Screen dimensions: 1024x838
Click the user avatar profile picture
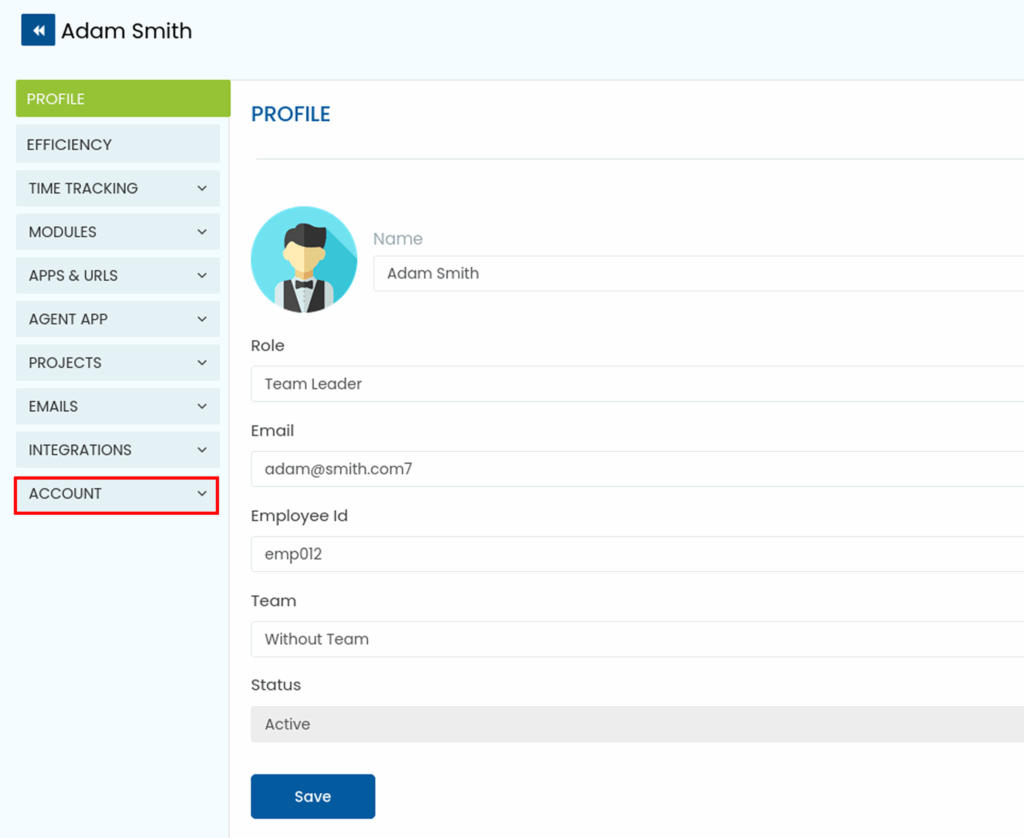click(x=303, y=259)
